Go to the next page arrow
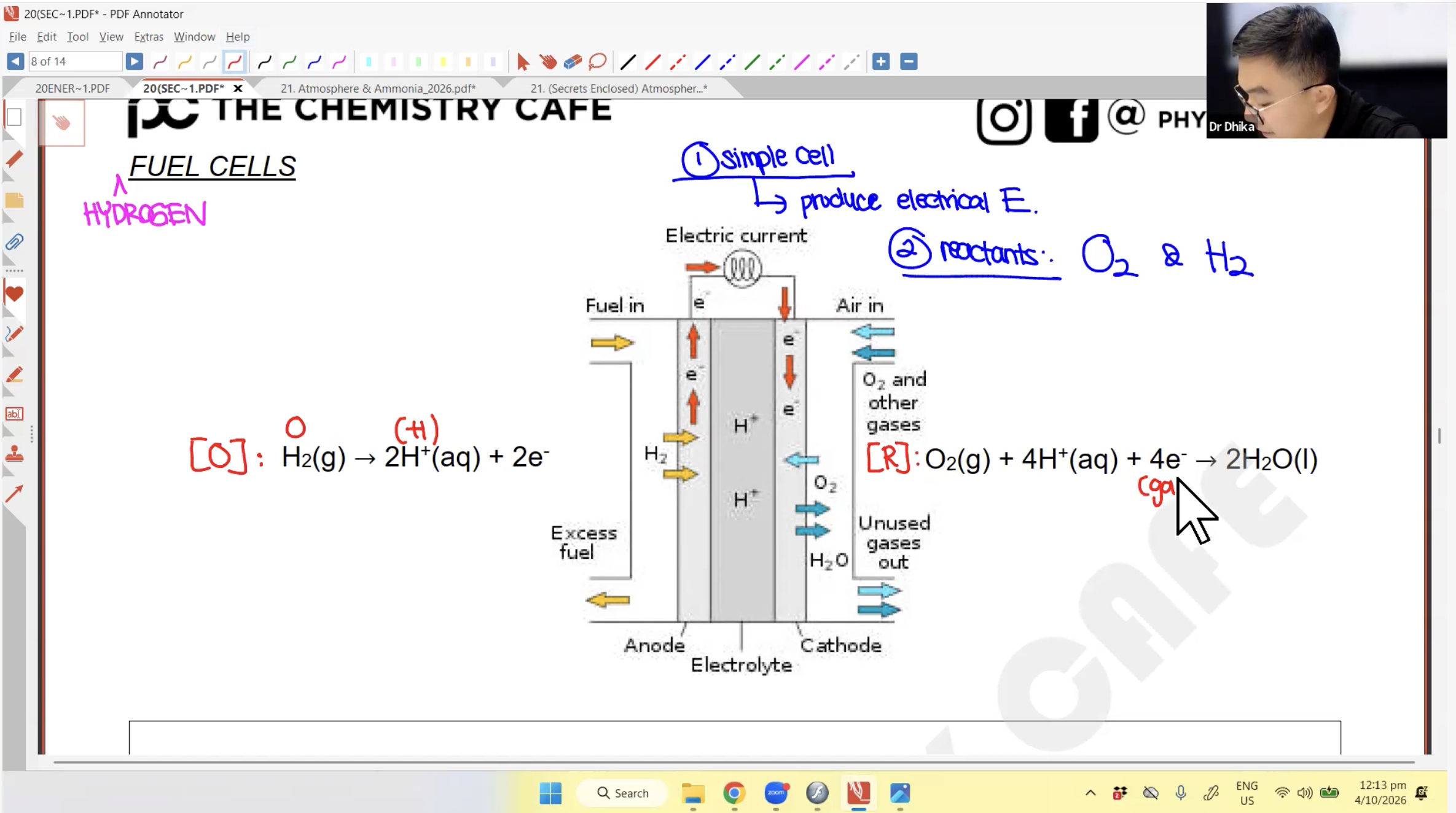 tap(134, 61)
